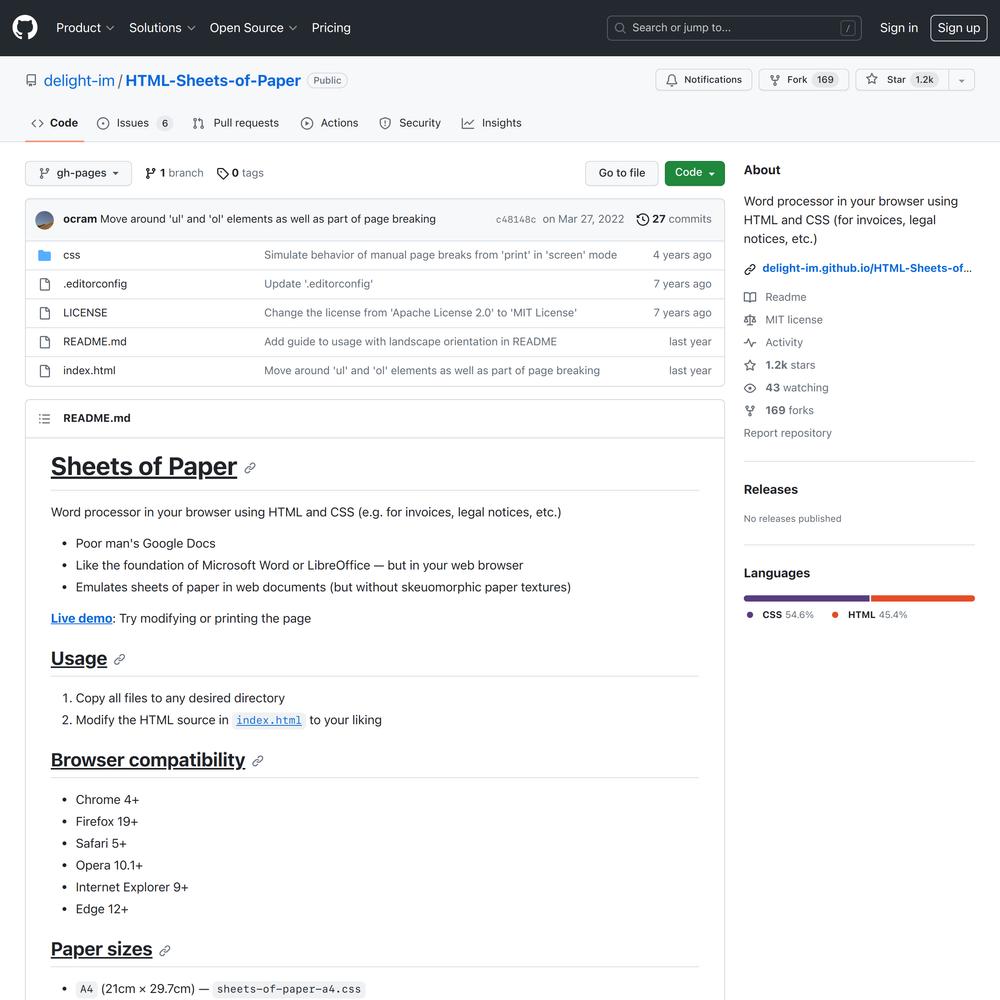Click the fork icon beside 169 forks
This screenshot has height=1000, width=1000.
(750, 411)
